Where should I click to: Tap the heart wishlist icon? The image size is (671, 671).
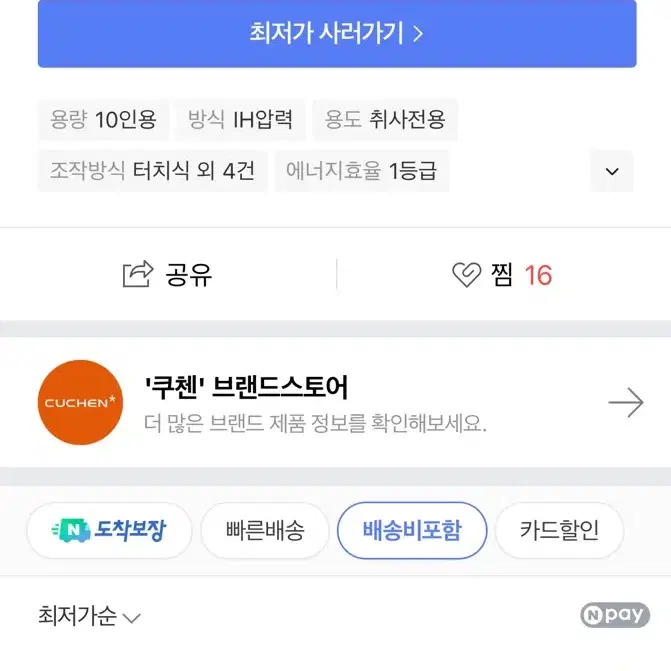[x=466, y=274]
